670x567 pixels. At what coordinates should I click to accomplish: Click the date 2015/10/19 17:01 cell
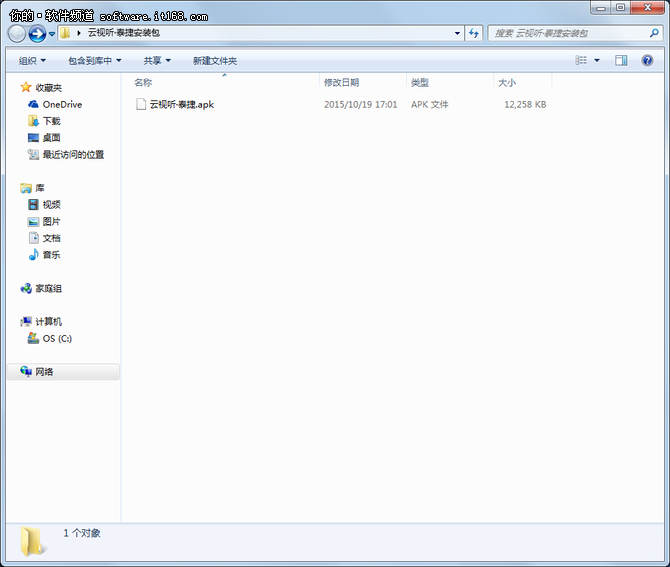pyautogui.click(x=361, y=104)
